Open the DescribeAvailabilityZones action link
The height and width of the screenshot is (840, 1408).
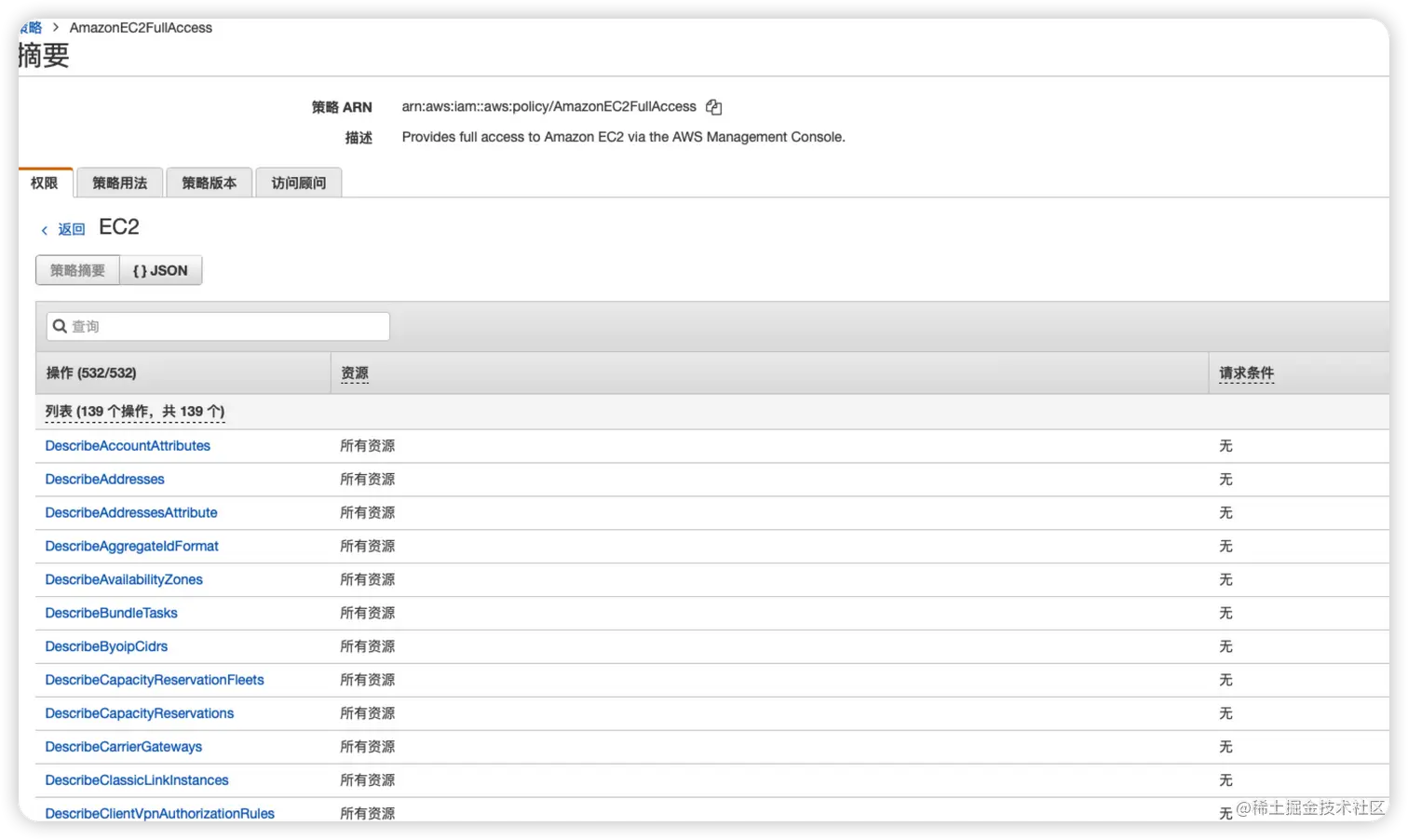pyautogui.click(x=124, y=580)
